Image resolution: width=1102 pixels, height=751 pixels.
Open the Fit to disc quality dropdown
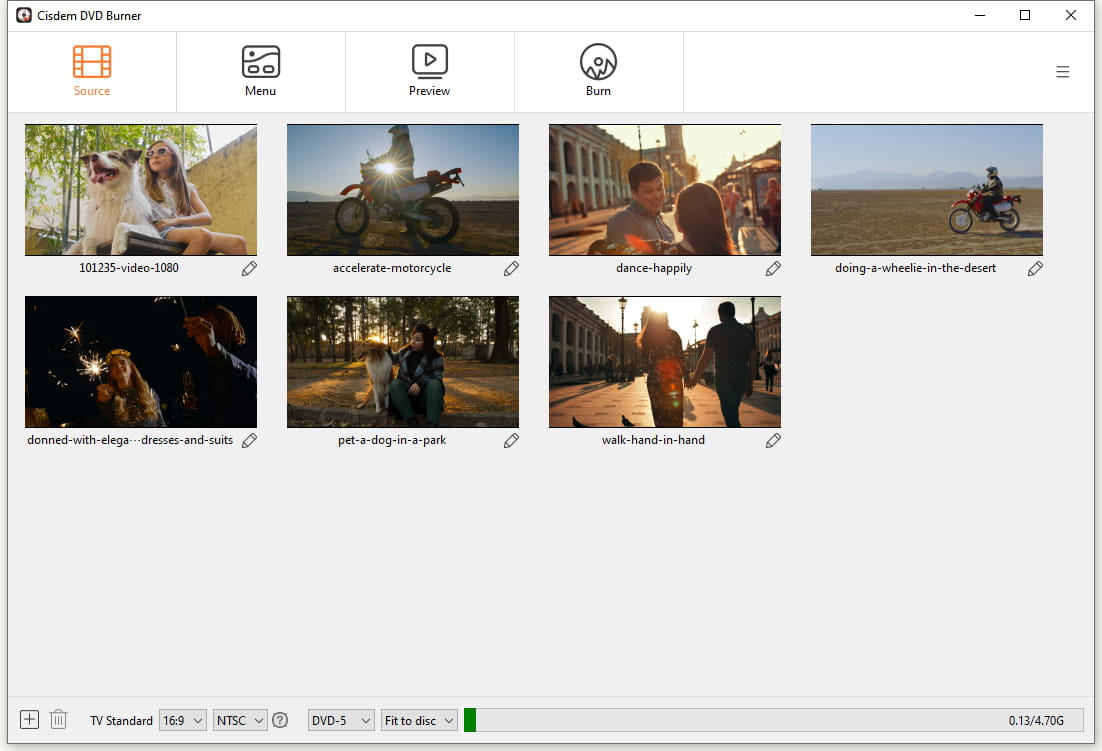(x=419, y=720)
